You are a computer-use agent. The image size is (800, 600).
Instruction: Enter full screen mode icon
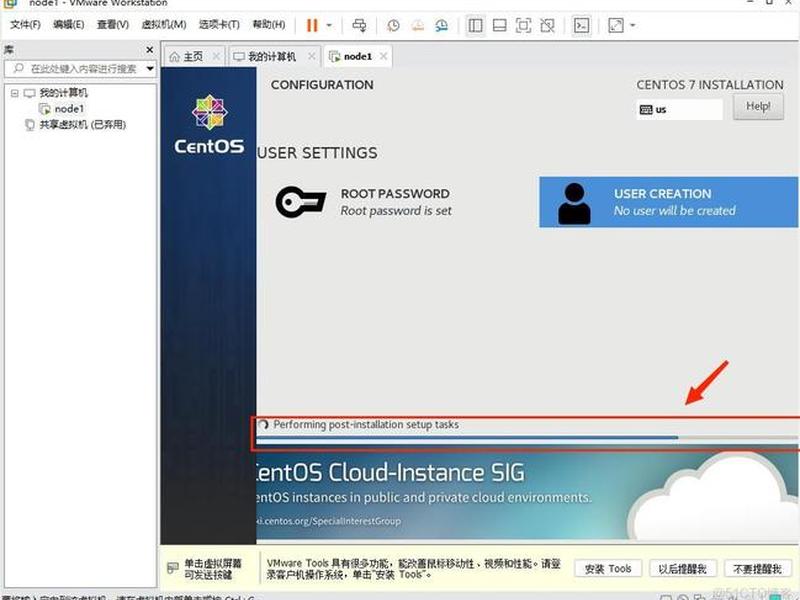[x=523, y=25]
